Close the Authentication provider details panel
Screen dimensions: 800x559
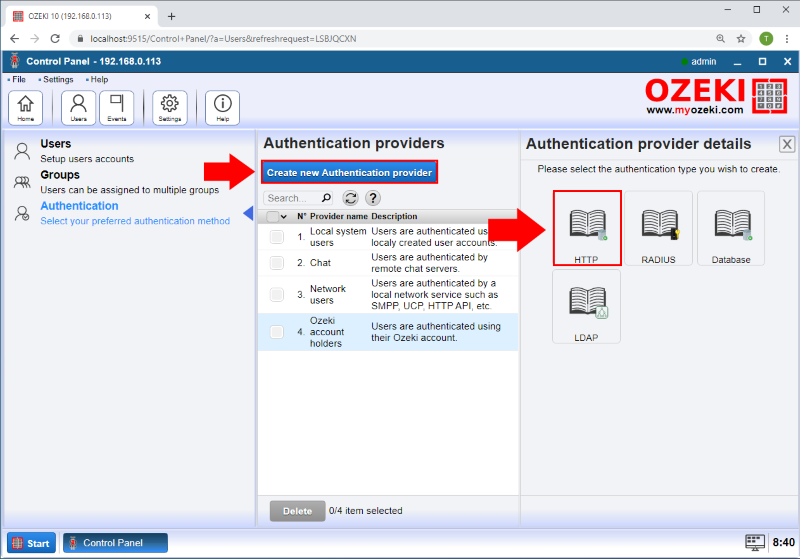[787, 144]
